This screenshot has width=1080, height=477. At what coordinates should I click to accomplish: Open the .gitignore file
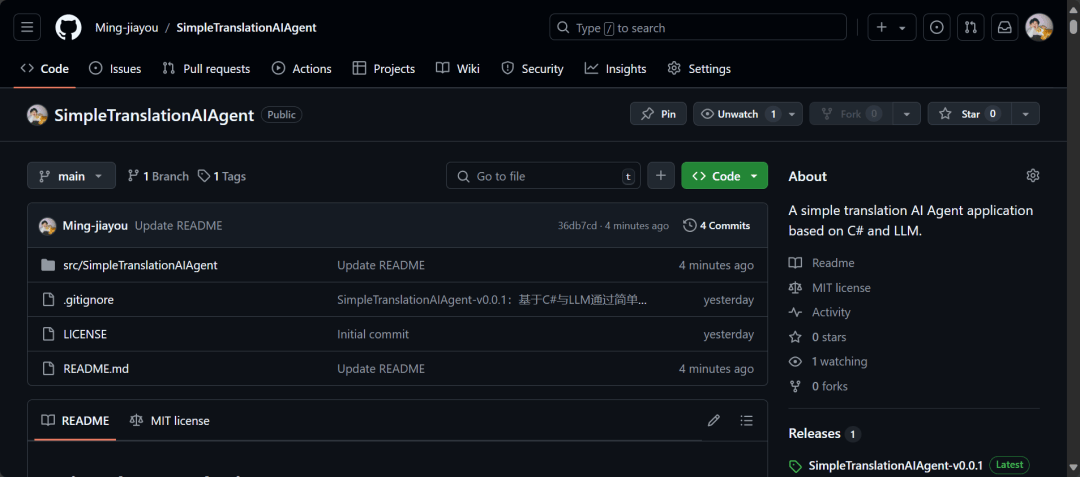pyautogui.click(x=89, y=299)
